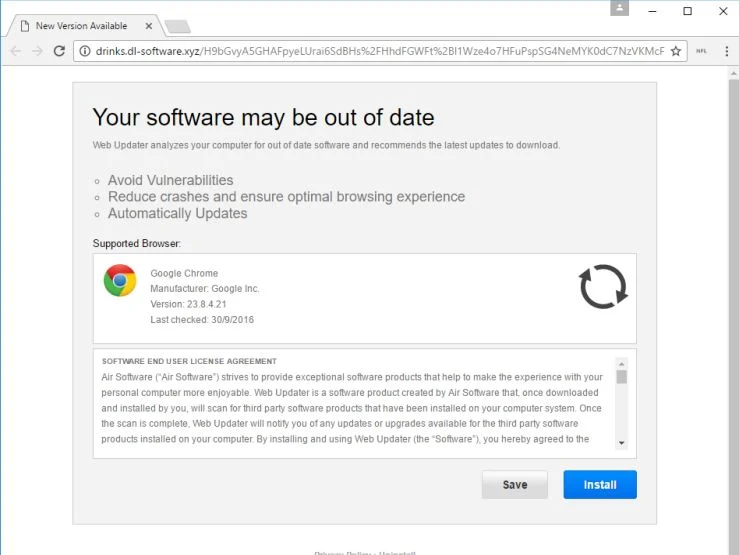The width and height of the screenshot is (739, 555).
Task: Open a new browser tab
Action: pos(178,27)
